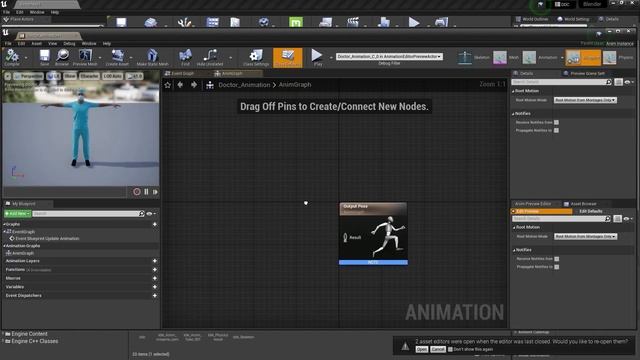Click the plus icon next to Animation Layers

[155, 261]
